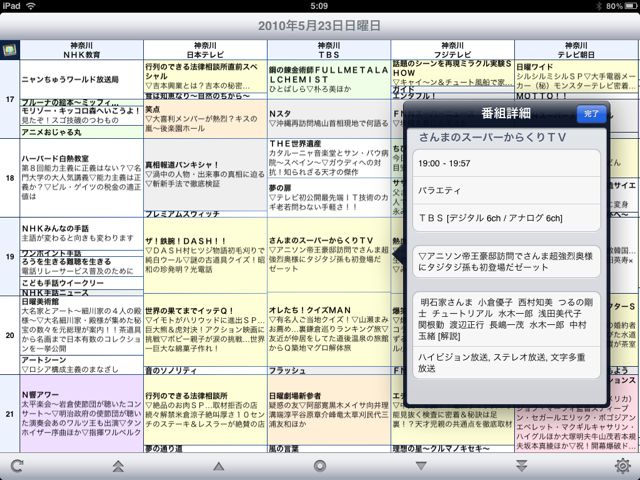Open program ワンポイント手話
This screenshot has height=480, width=640.
tap(82, 253)
